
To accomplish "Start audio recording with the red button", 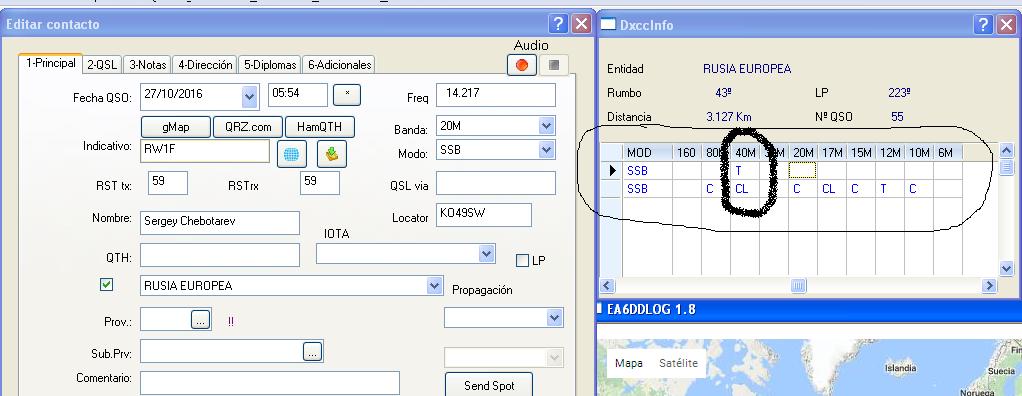I will (x=521, y=65).
